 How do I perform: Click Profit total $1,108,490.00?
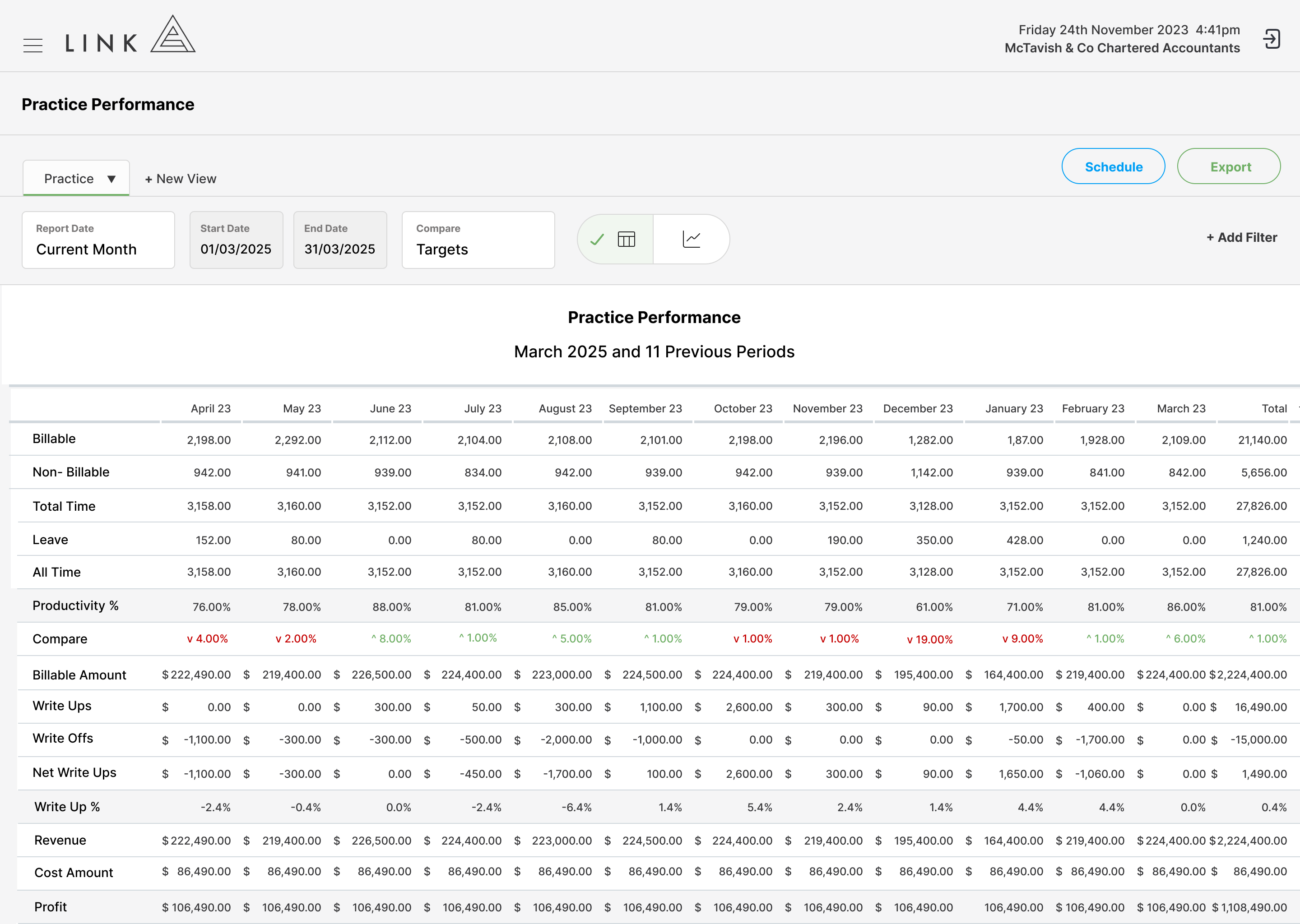click(x=1249, y=907)
